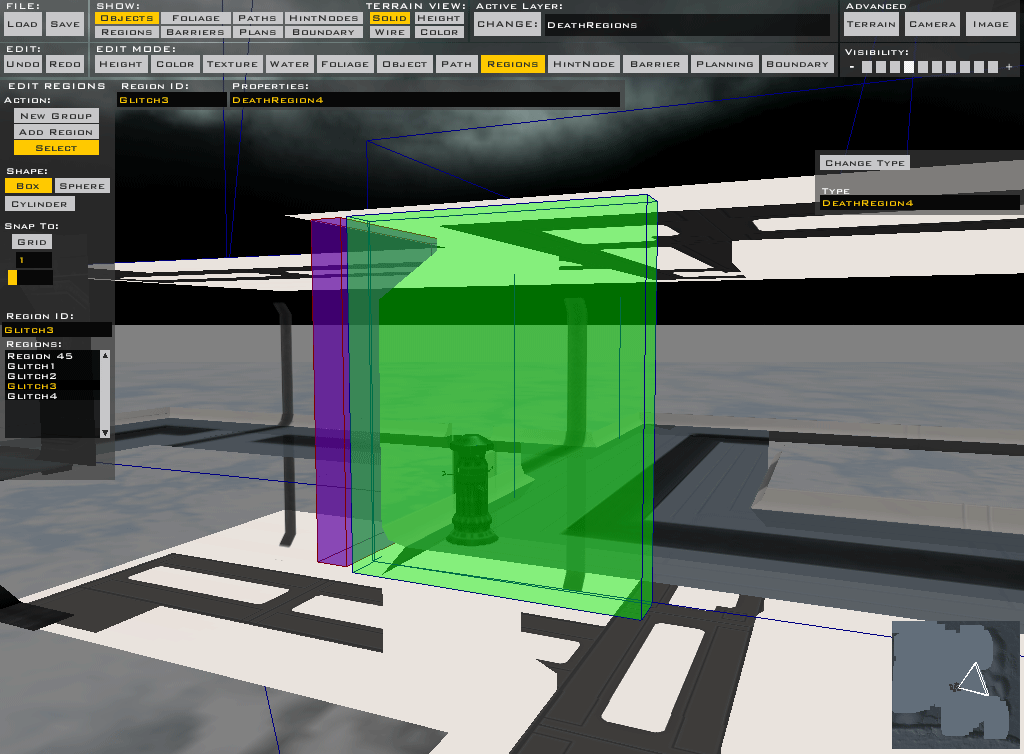Switch to HintNode edit mode
This screenshot has height=754, width=1024.
click(x=584, y=64)
